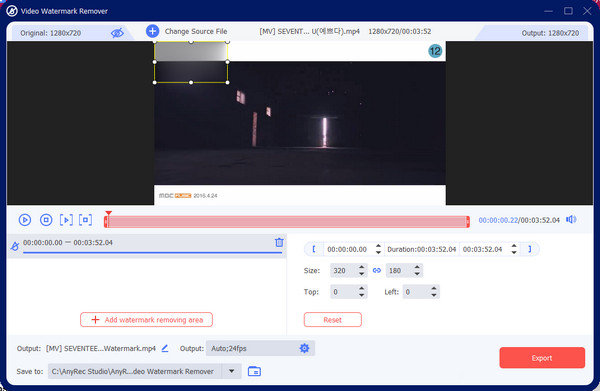Rename output file with pencil icon

[165, 348]
